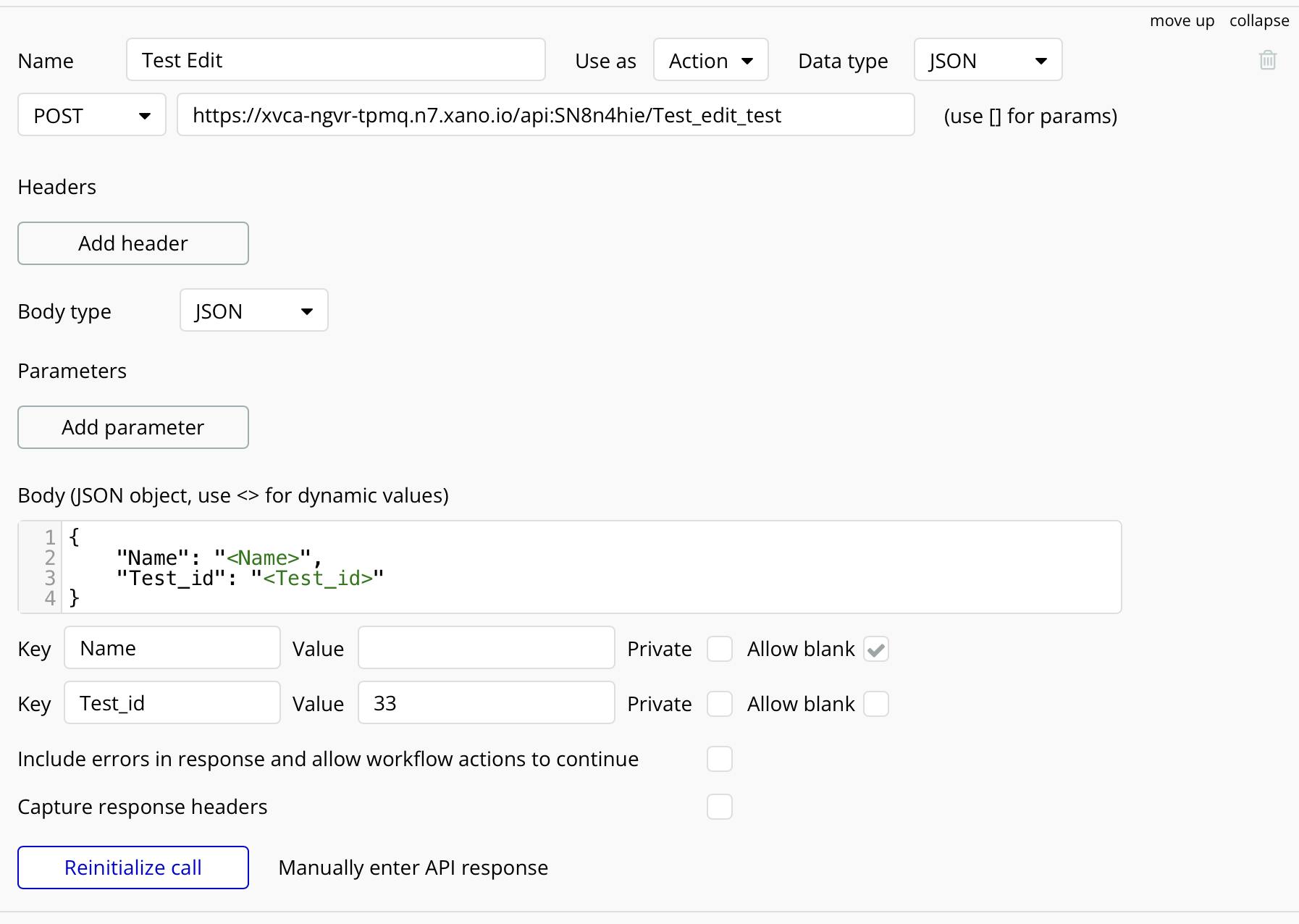The width and height of the screenshot is (1299, 924).
Task: Open the Data type JSON dropdown
Action: [988, 60]
